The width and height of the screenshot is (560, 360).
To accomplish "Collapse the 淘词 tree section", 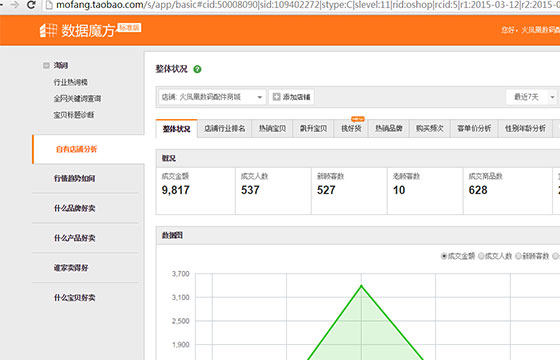I will 46,65.
